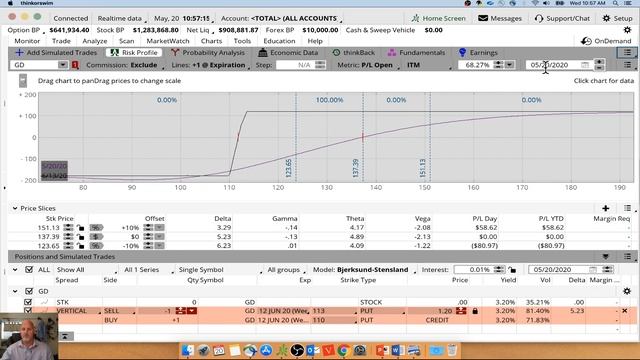
Task: Open Support/Chat
Action: tap(562, 18)
